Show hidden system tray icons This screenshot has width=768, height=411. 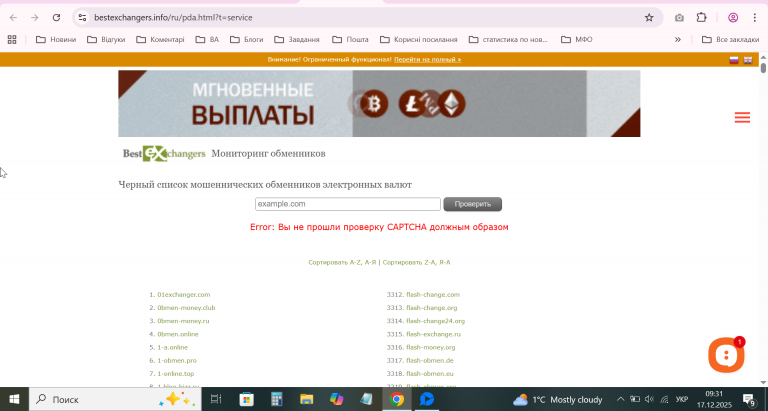[x=620, y=399]
